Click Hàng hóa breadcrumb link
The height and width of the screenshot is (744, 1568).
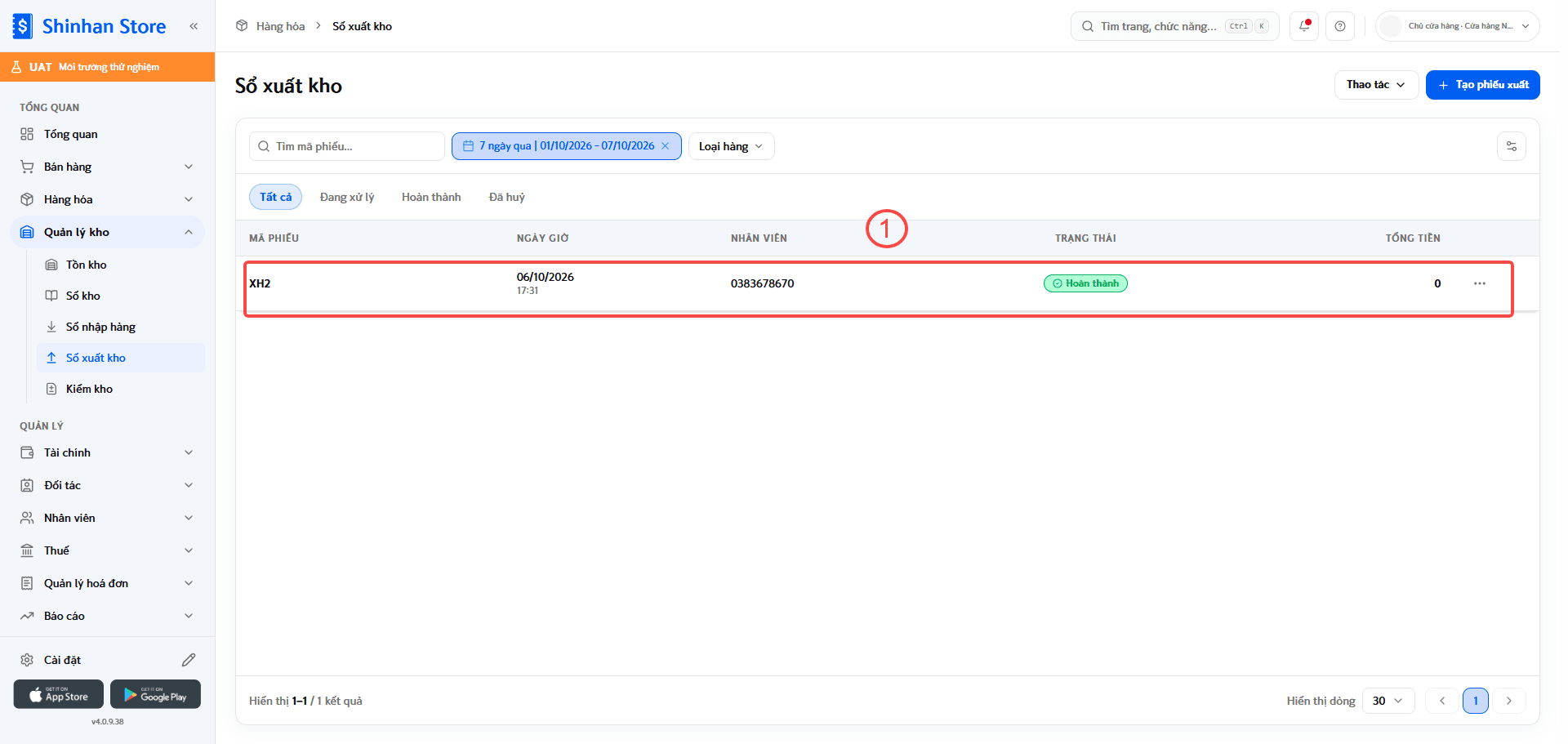[x=280, y=26]
